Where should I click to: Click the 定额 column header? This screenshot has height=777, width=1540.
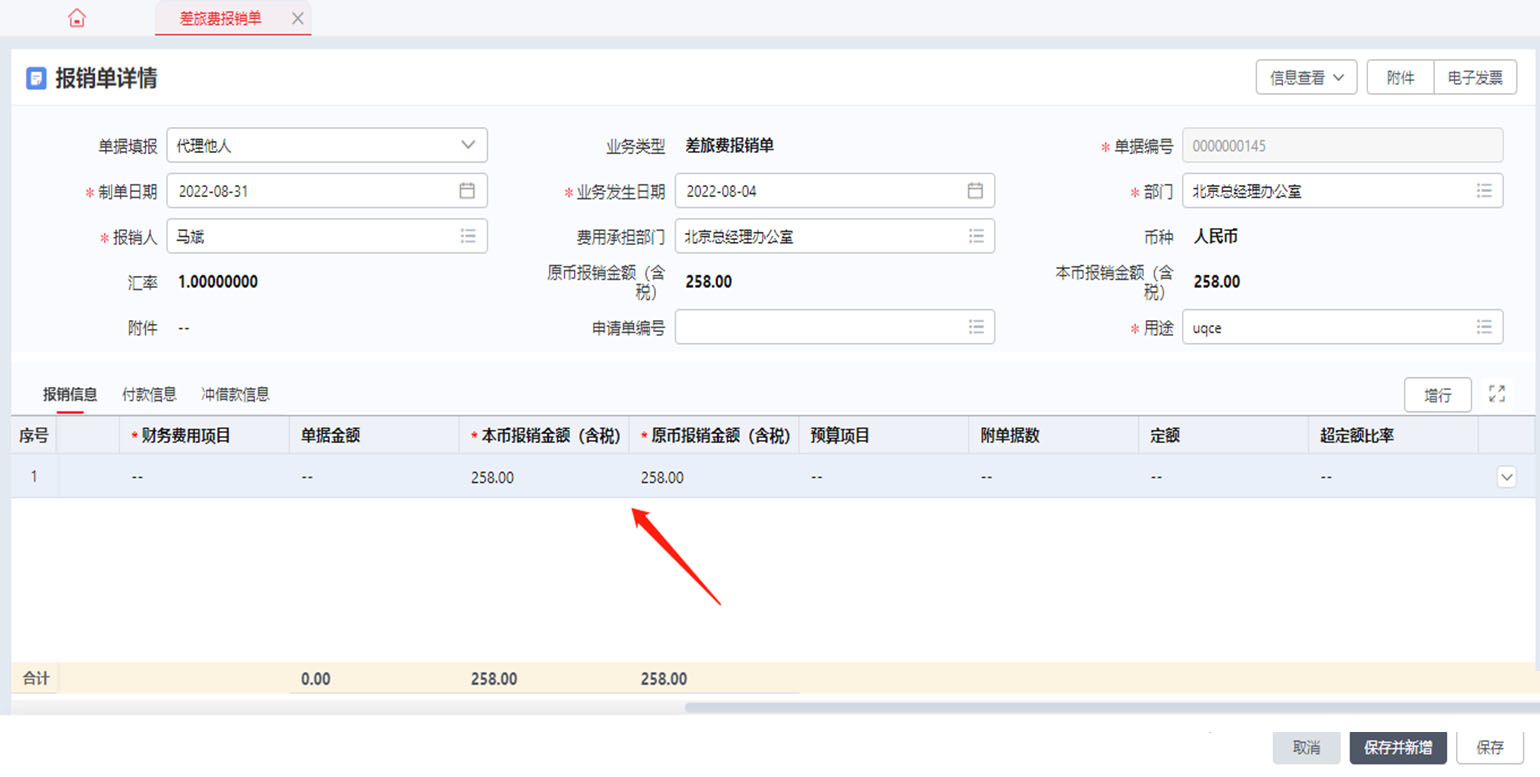pos(1224,436)
